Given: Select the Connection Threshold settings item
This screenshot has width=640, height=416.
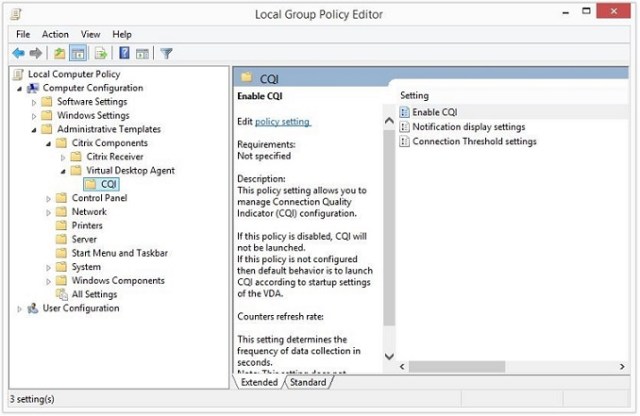Looking at the screenshot, I should 474,141.
